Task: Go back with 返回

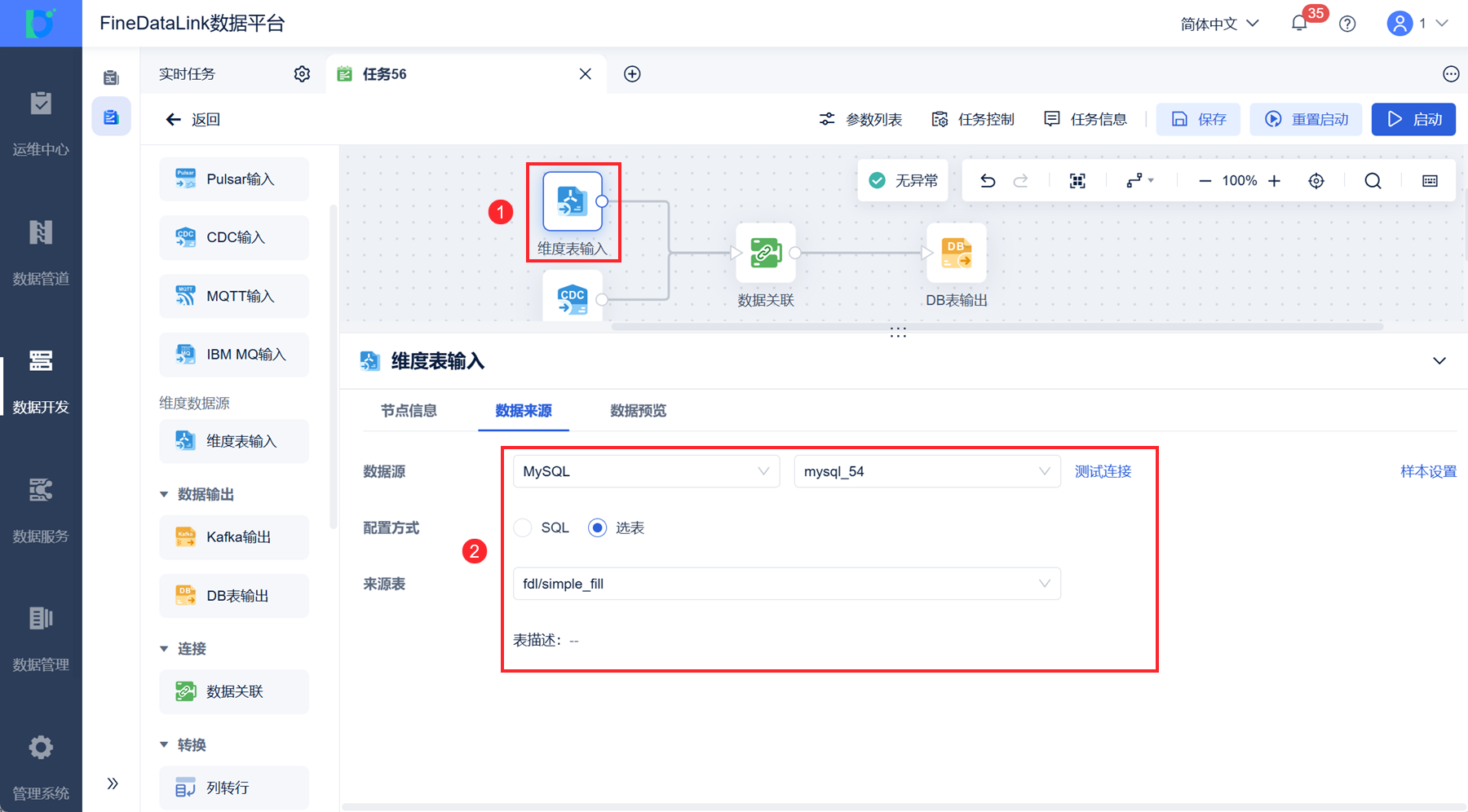Action: coord(192,120)
